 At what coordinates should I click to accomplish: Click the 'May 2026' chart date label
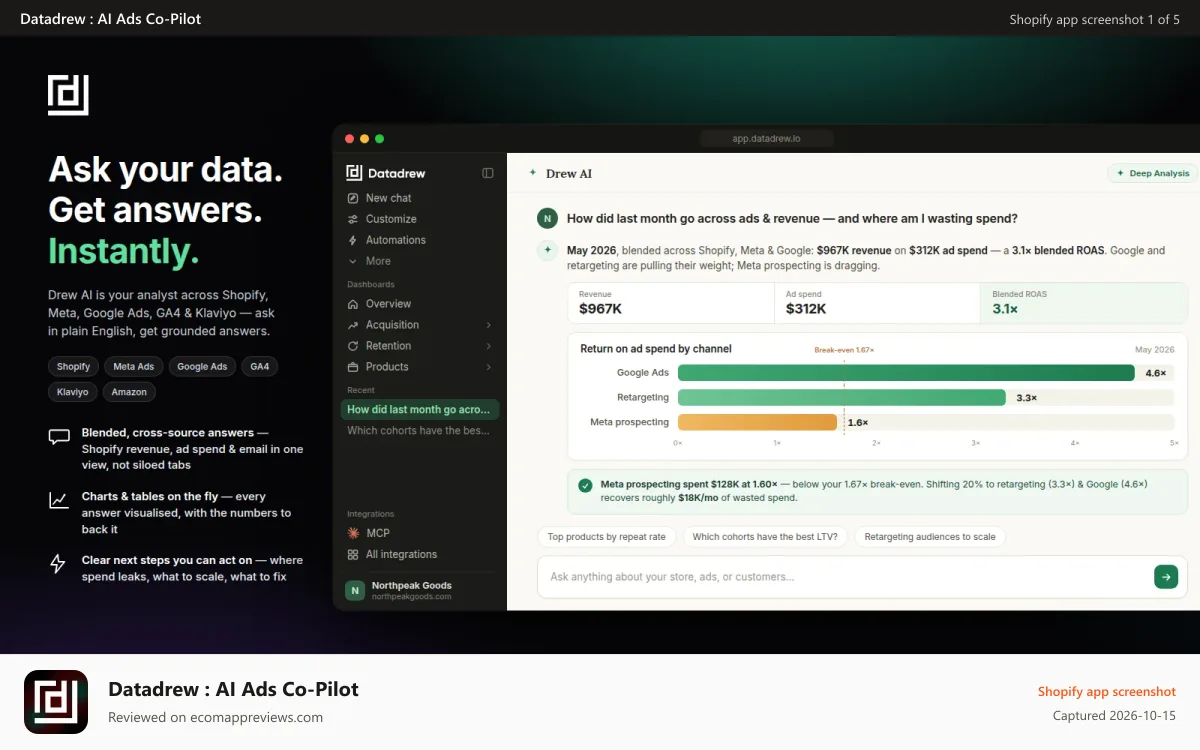click(x=1154, y=350)
